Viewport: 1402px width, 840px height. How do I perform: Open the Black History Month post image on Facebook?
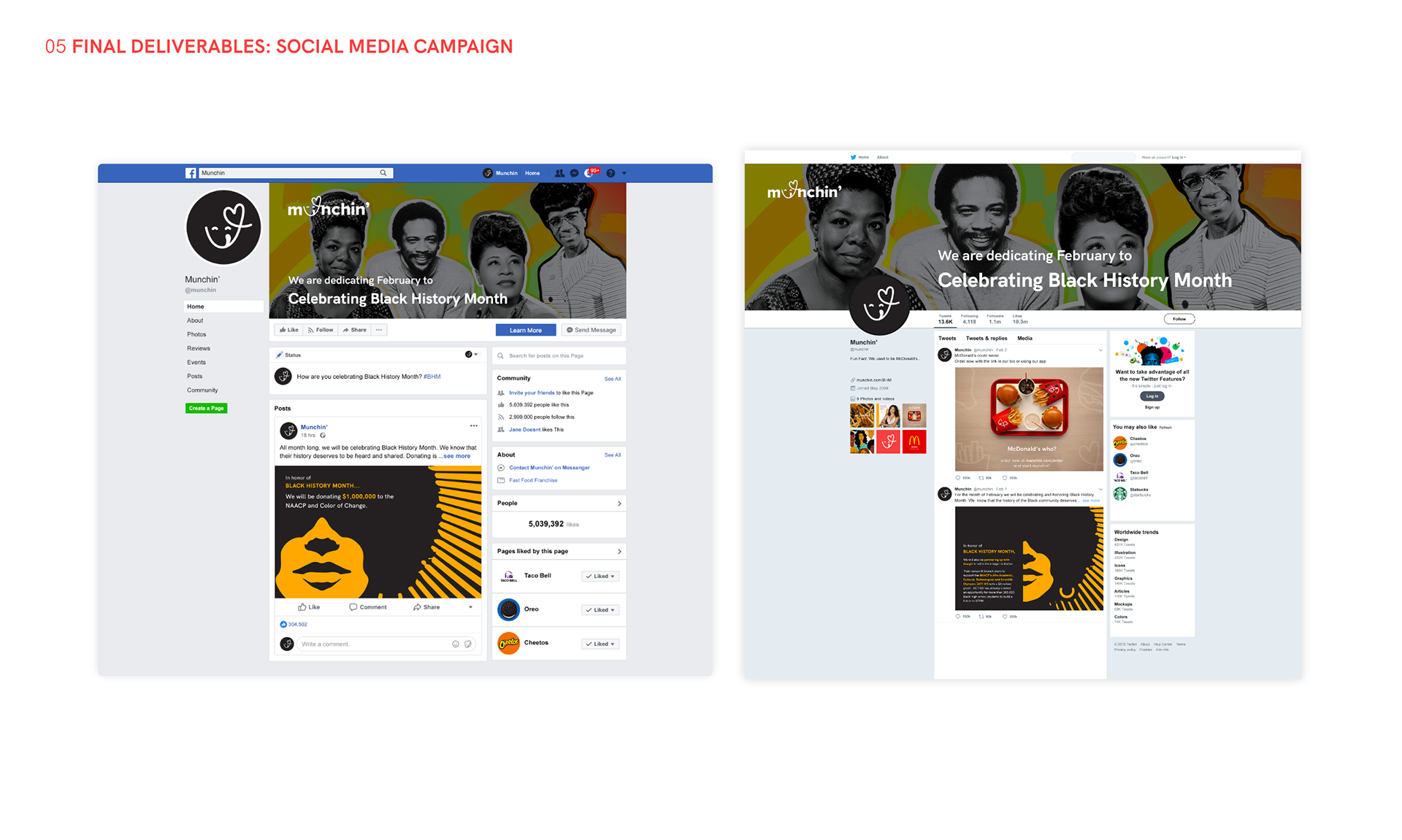[378, 532]
